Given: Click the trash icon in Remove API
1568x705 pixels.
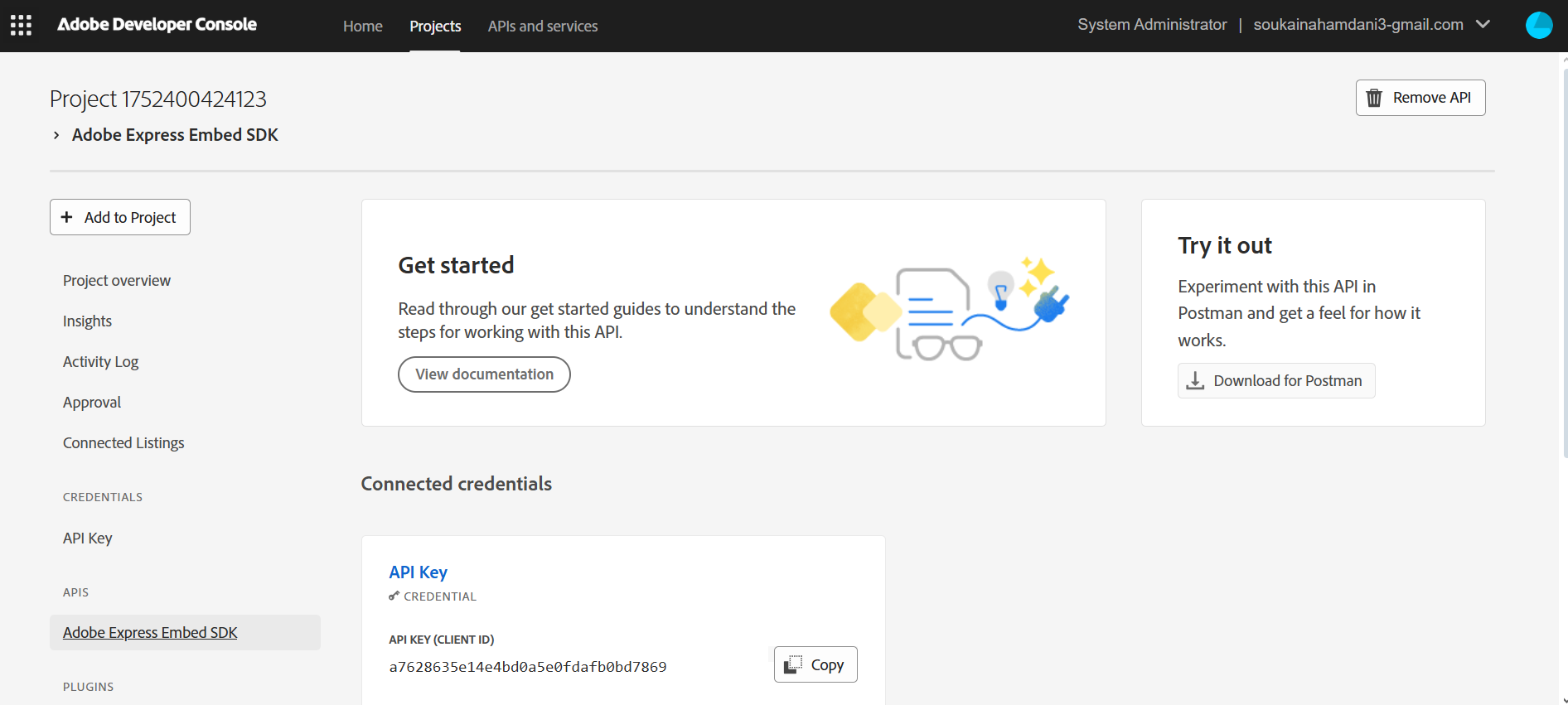Looking at the screenshot, I should (x=1374, y=98).
